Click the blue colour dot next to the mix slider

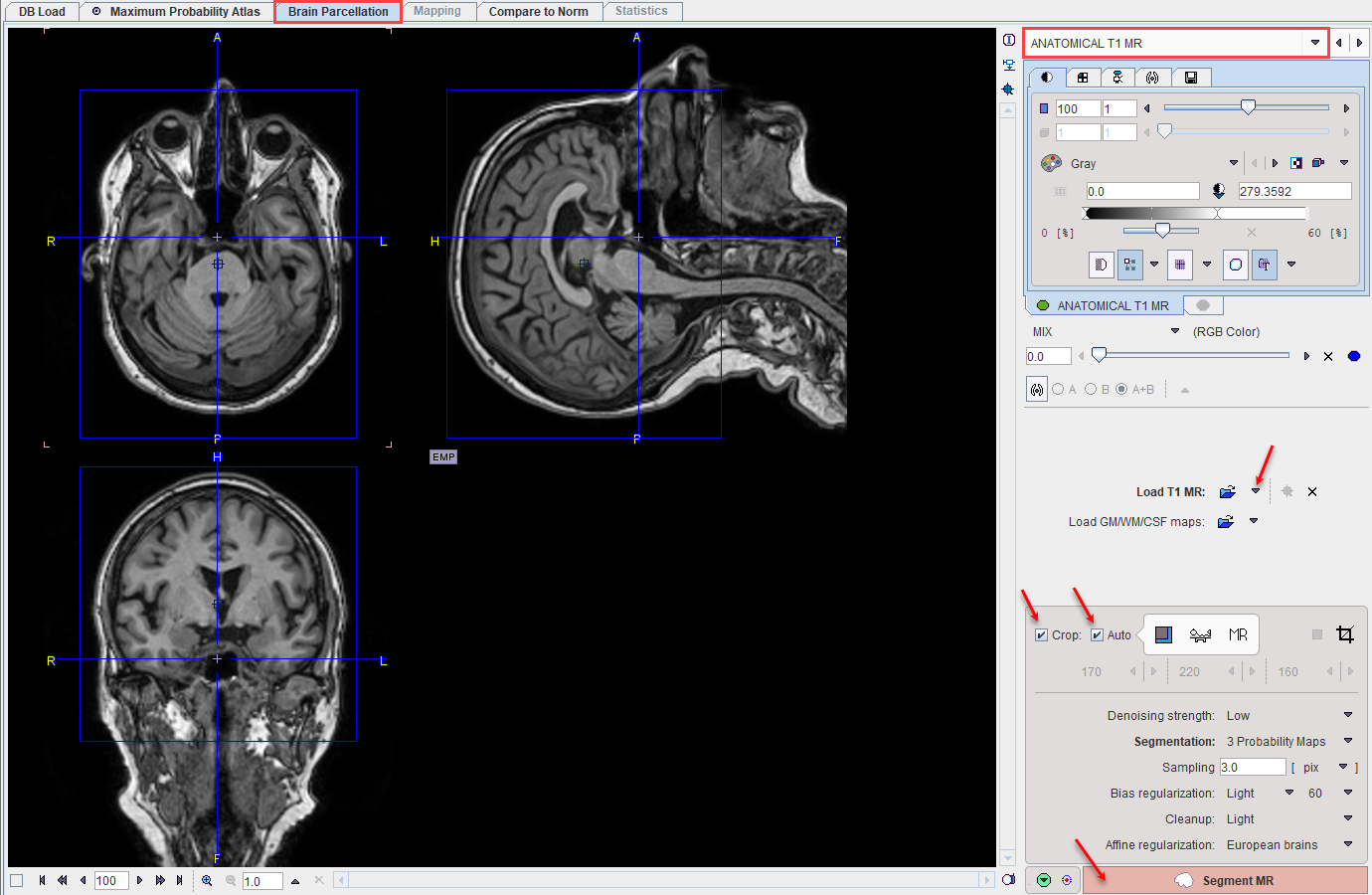[x=1353, y=356]
